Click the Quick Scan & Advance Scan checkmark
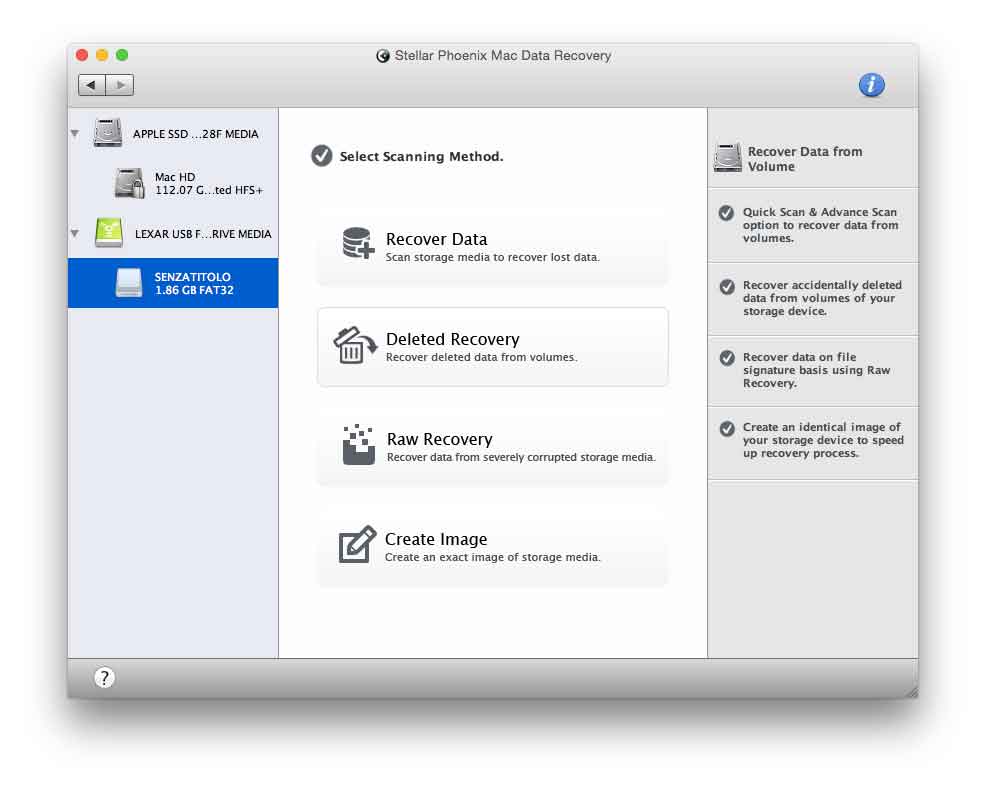 pos(727,213)
